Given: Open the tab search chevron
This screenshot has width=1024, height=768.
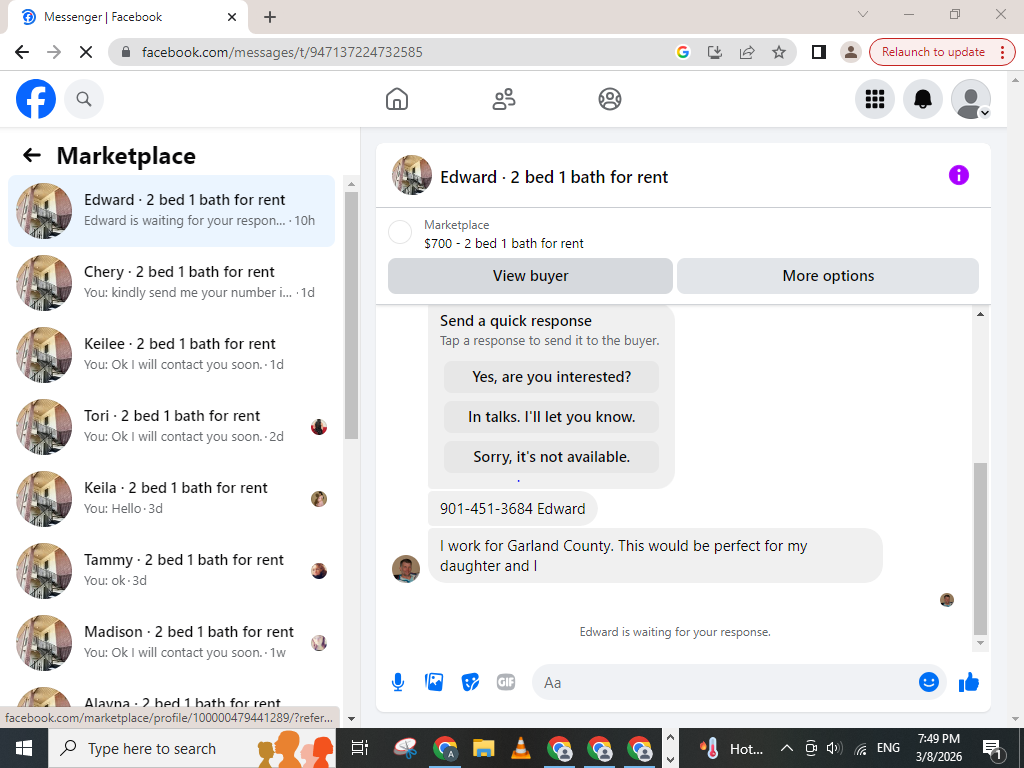Looking at the screenshot, I should coord(863,14).
